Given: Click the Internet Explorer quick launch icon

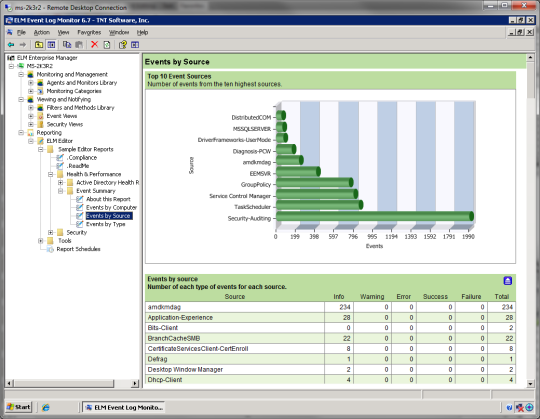Looking at the screenshot, I should (45, 408).
